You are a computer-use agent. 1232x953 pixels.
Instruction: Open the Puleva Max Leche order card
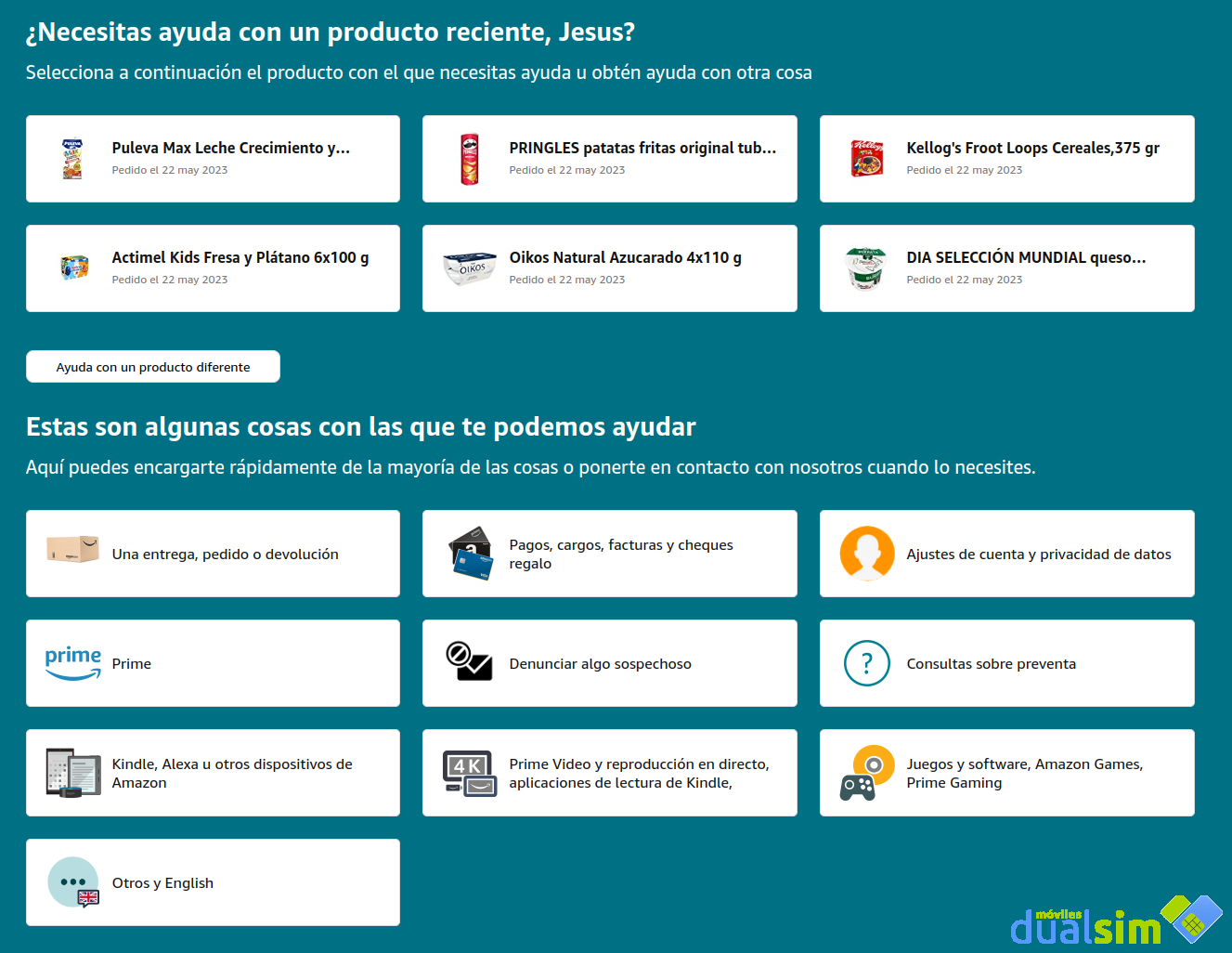click(x=213, y=158)
